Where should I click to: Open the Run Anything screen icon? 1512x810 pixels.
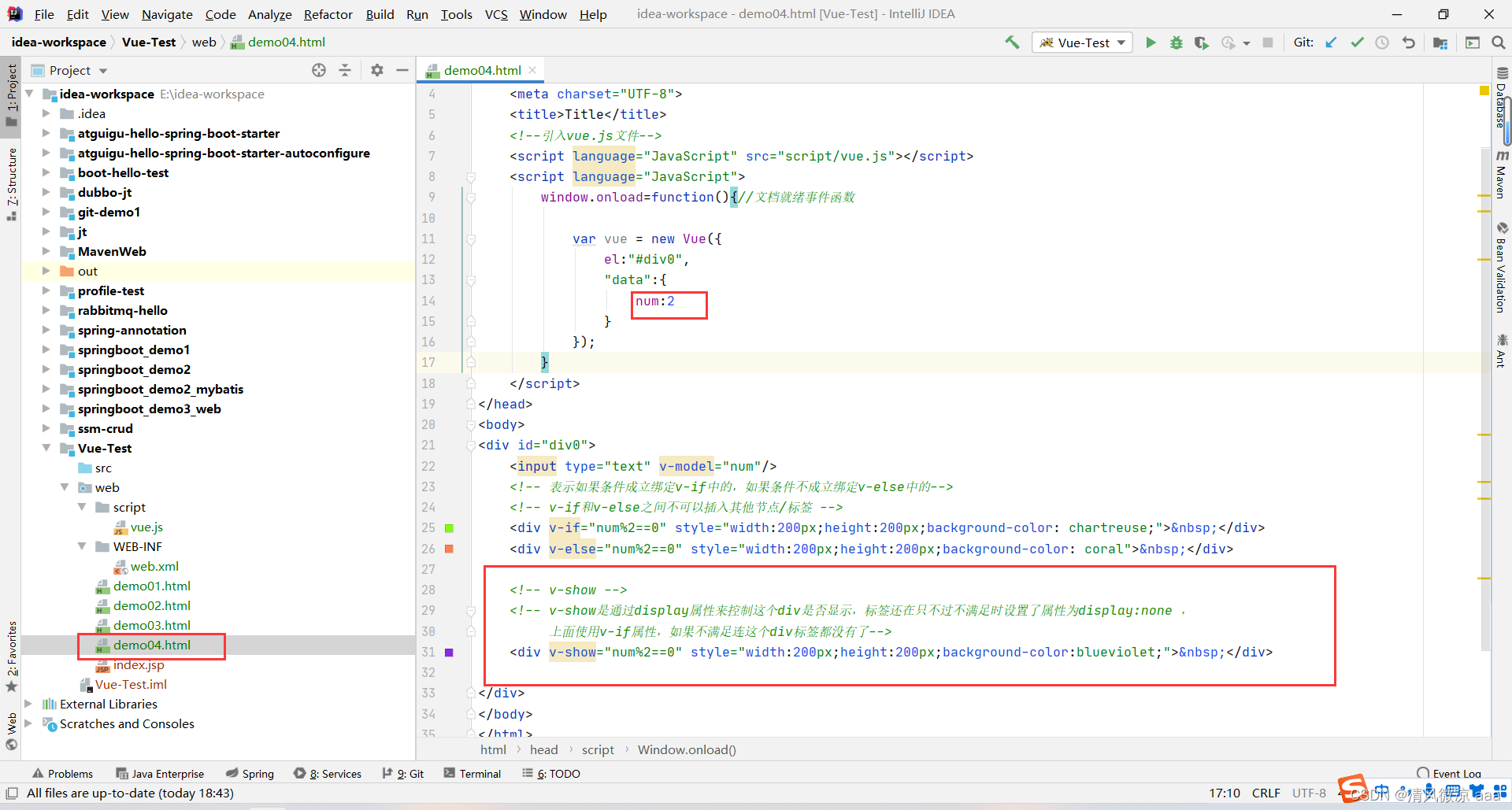1473,43
